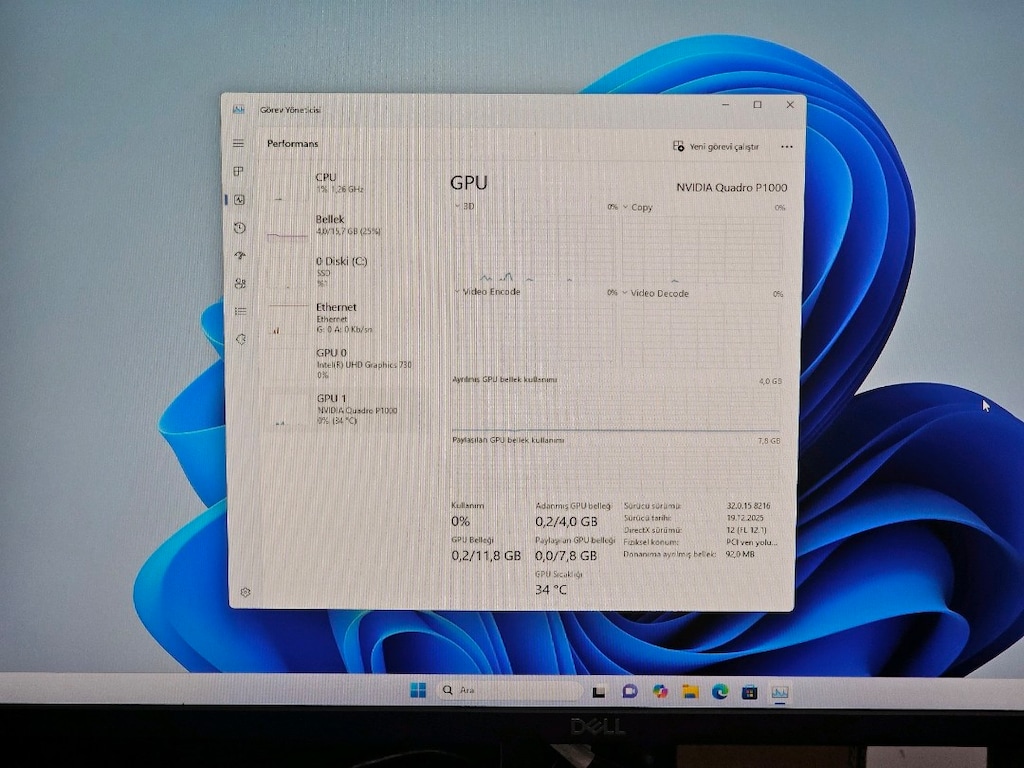Click the DirectX value '12 (FL 12.1)'
The image size is (1024, 768).
746,530
